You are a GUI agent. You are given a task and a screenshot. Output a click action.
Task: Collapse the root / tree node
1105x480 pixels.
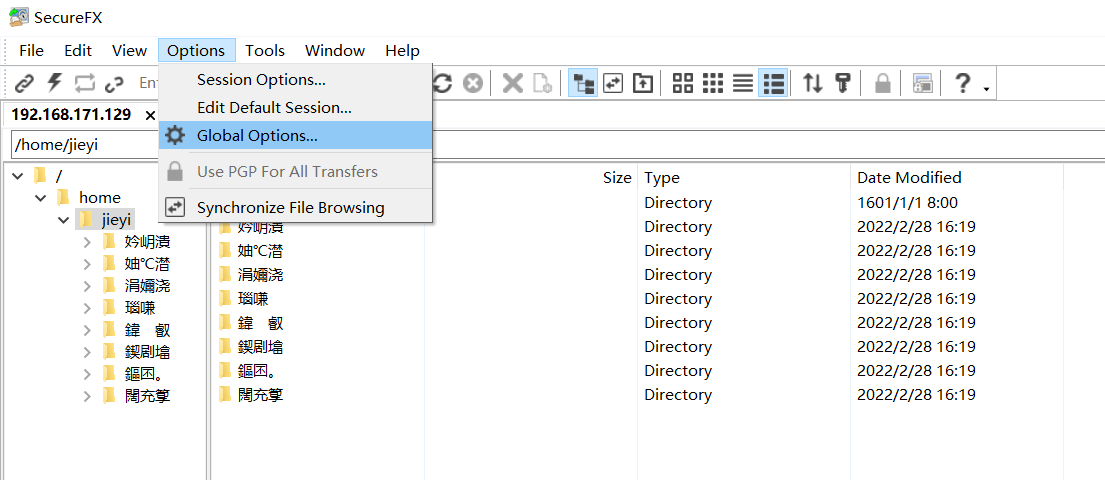pos(18,176)
